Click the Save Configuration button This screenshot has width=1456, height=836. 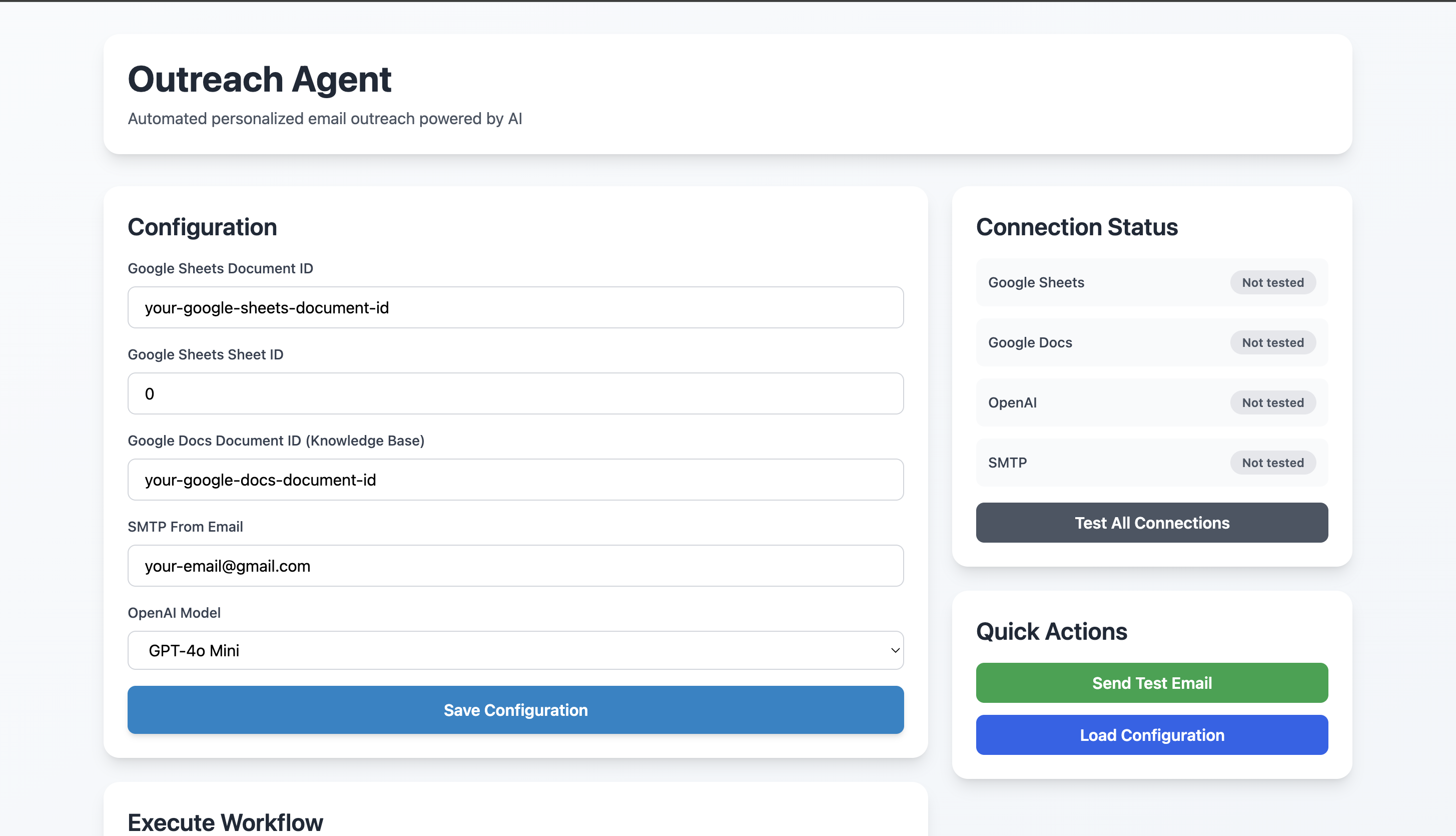pyautogui.click(x=515, y=710)
